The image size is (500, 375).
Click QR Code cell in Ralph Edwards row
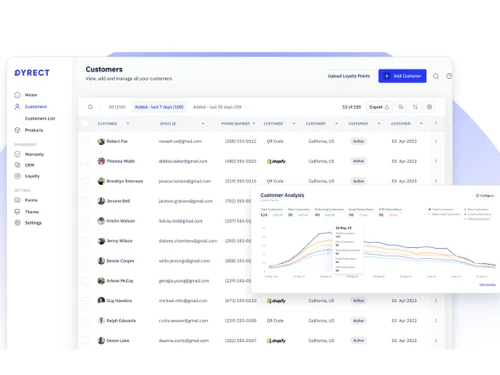coord(275,321)
